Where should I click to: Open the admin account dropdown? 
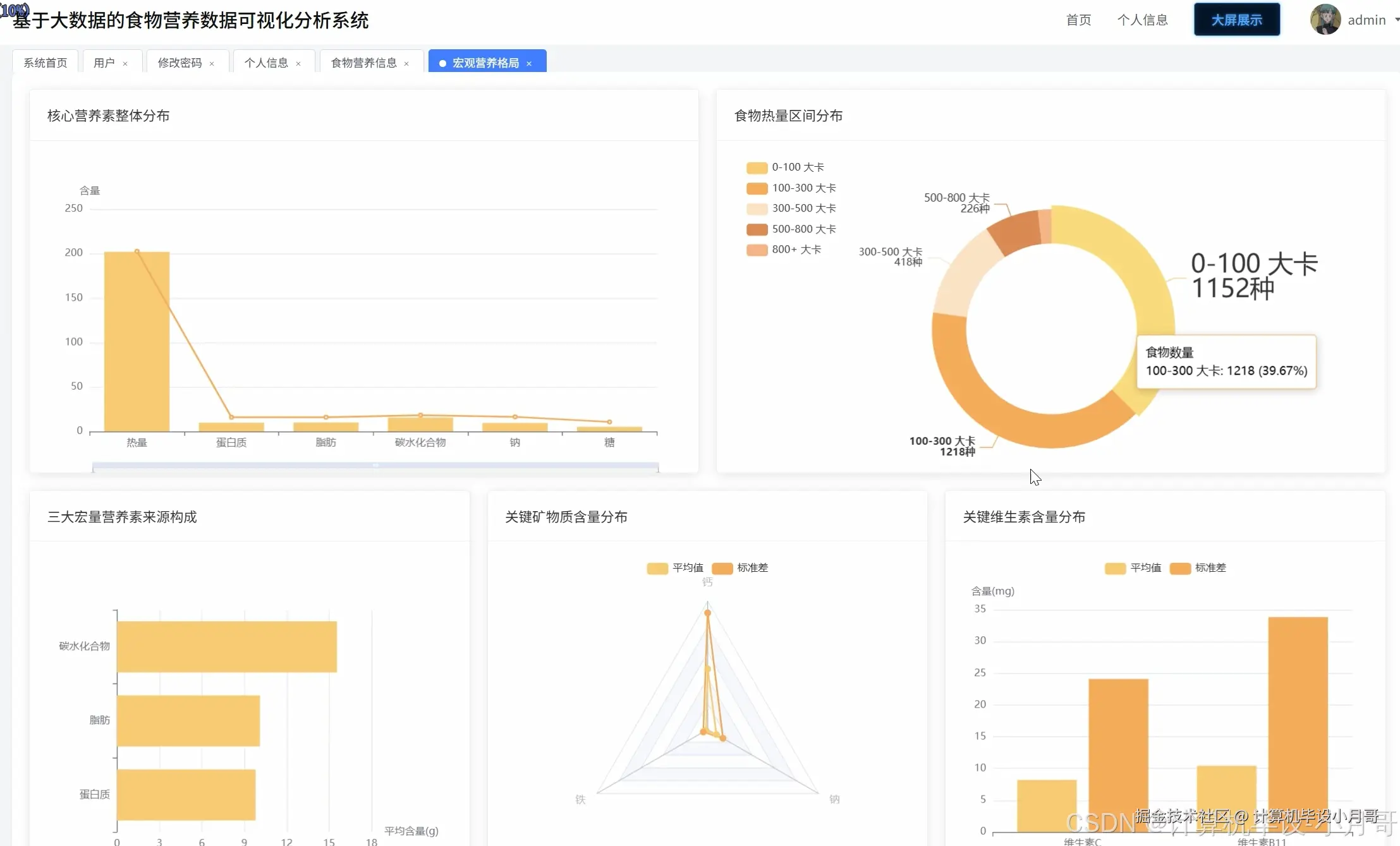click(1368, 20)
